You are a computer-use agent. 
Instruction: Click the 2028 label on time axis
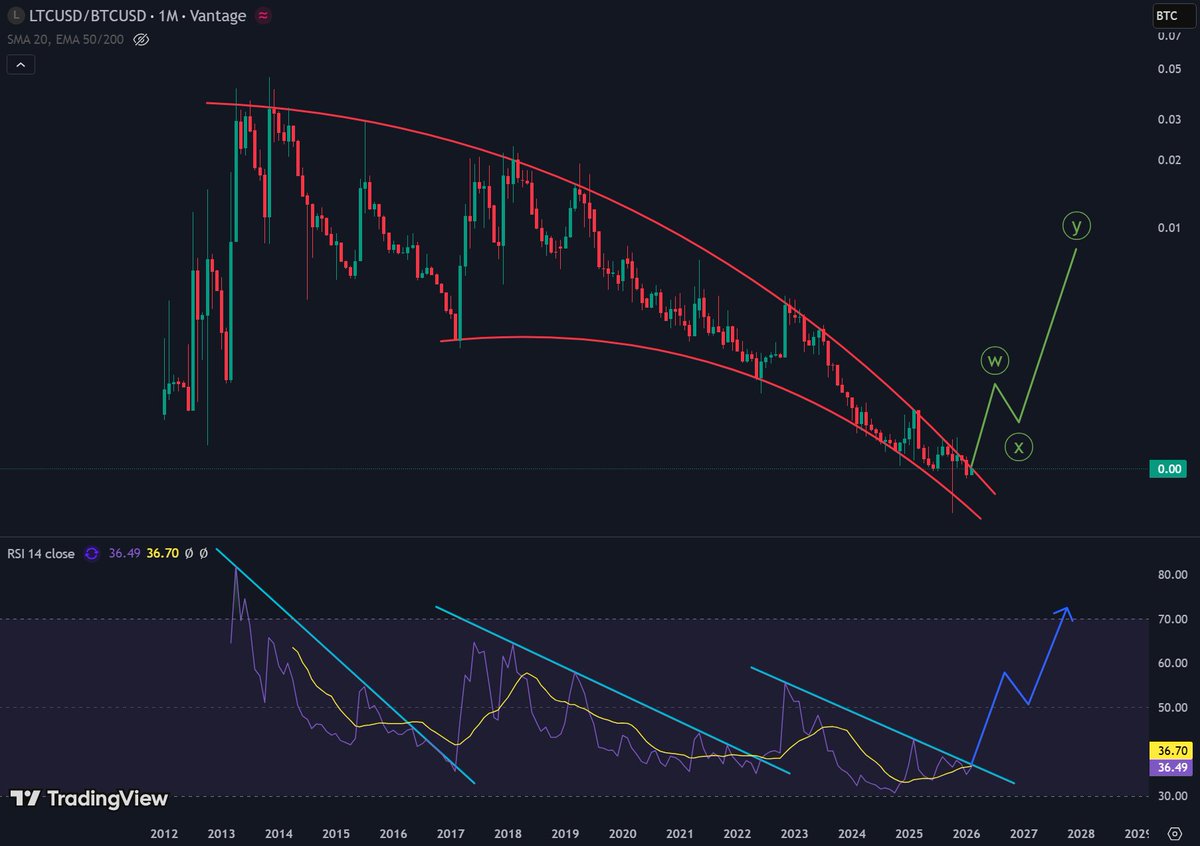(x=1081, y=833)
